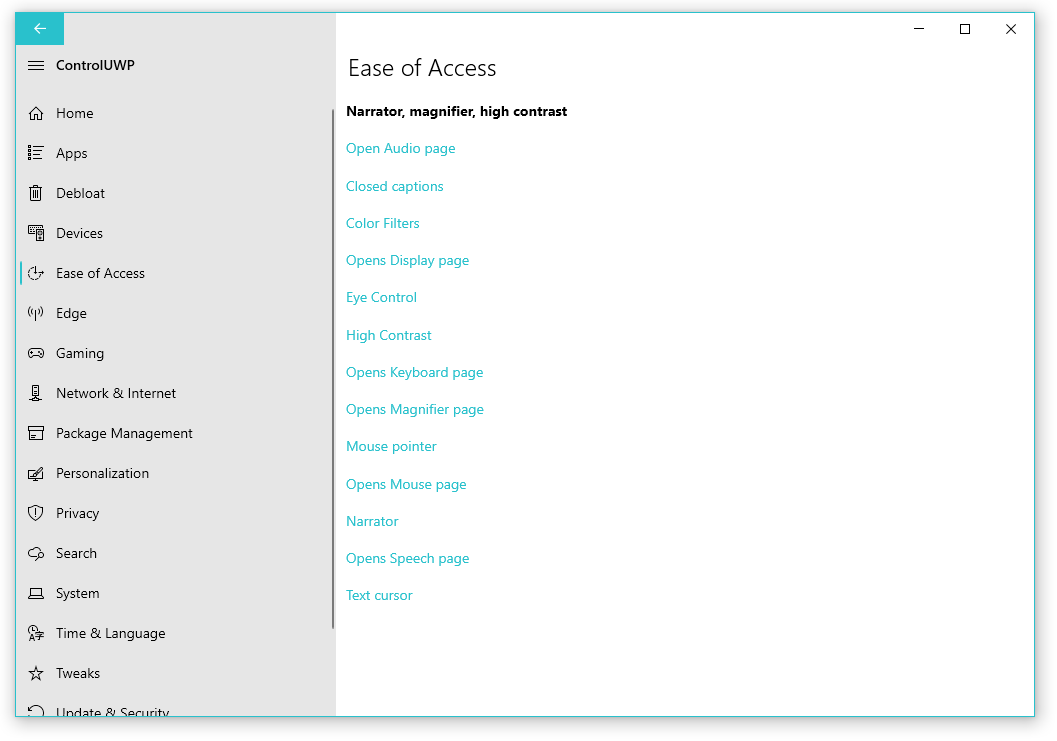Open the Eye Control link

381,297
